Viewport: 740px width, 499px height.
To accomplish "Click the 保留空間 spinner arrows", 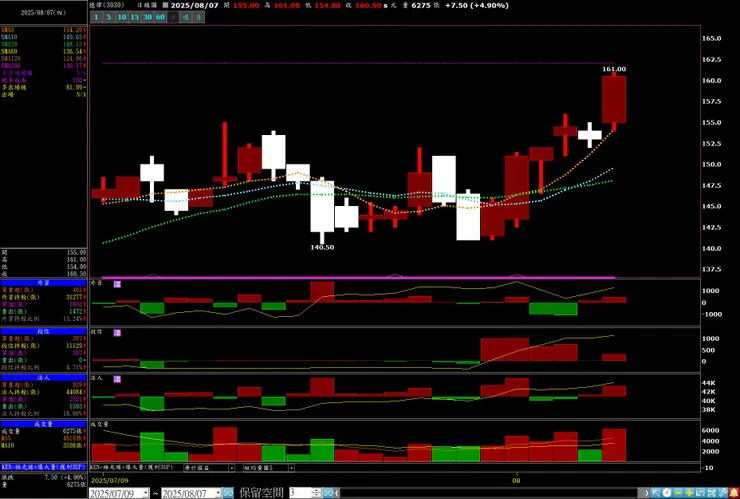I will pyautogui.click(x=317, y=493).
